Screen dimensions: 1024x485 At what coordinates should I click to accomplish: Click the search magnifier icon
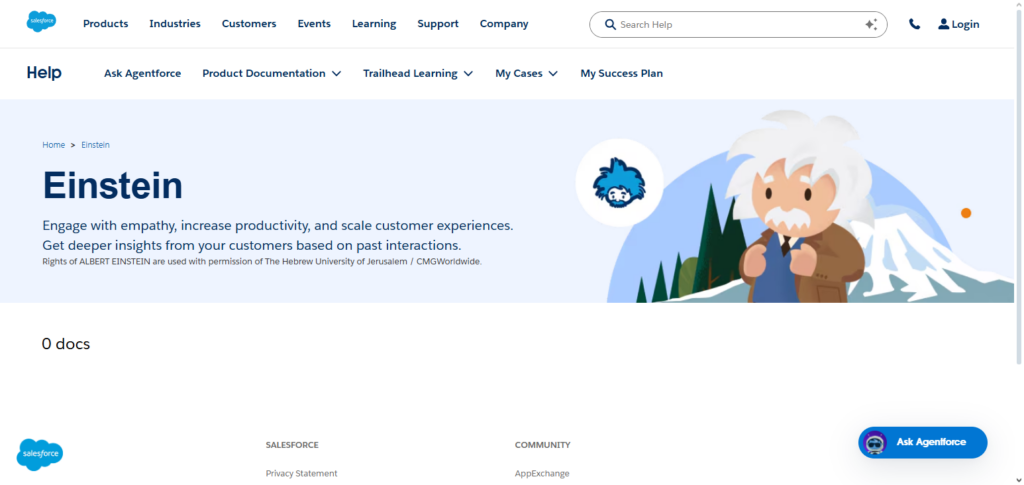611,24
